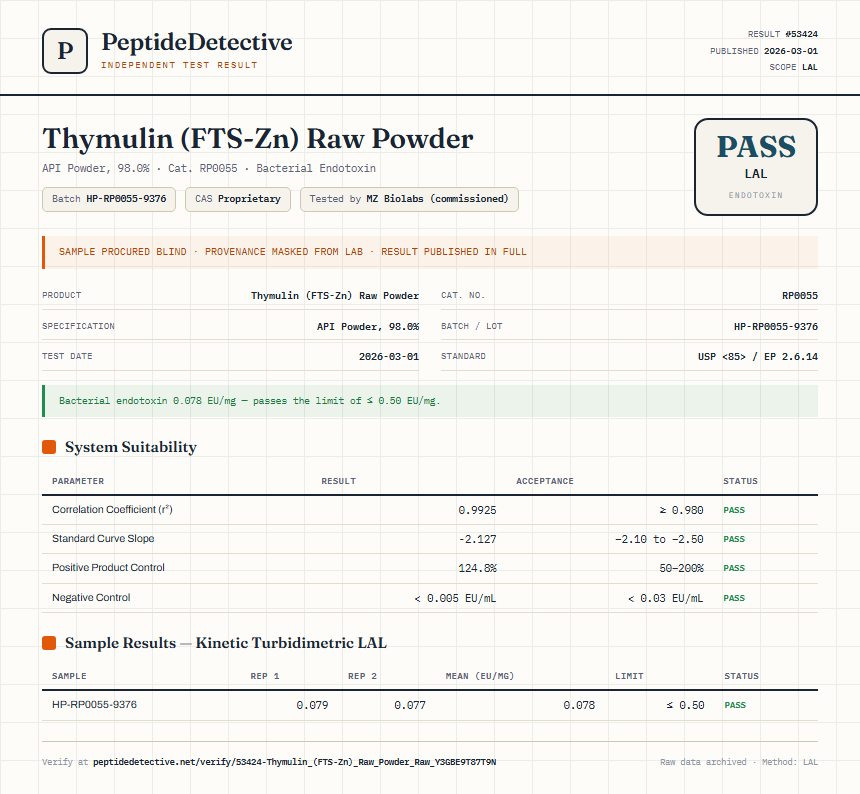Image resolution: width=860 pixels, height=794 pixels.
Task: Select published date 2026-03-01 in header
Action: 791,51
